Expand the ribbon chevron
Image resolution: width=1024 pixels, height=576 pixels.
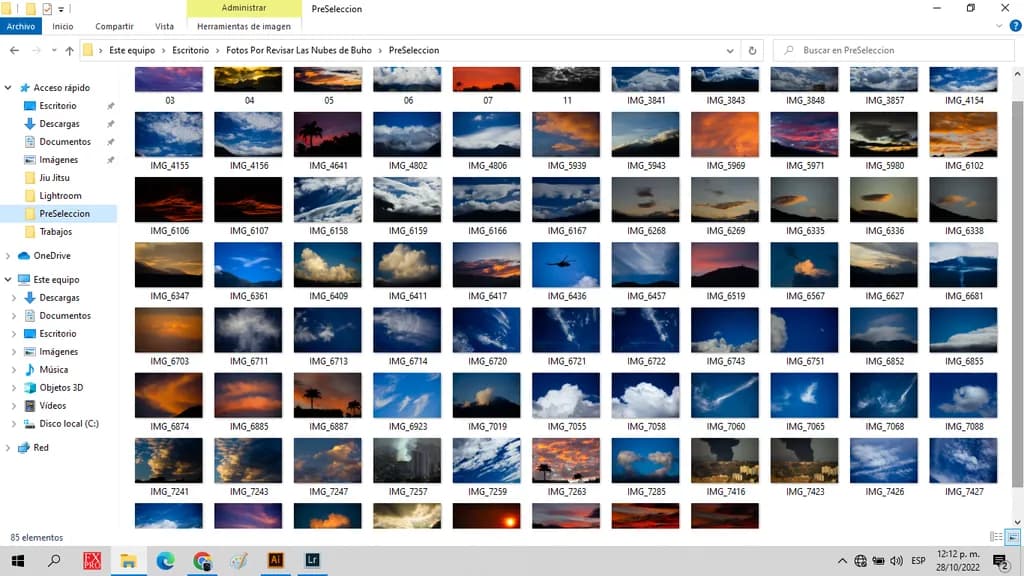coord(999,26)
